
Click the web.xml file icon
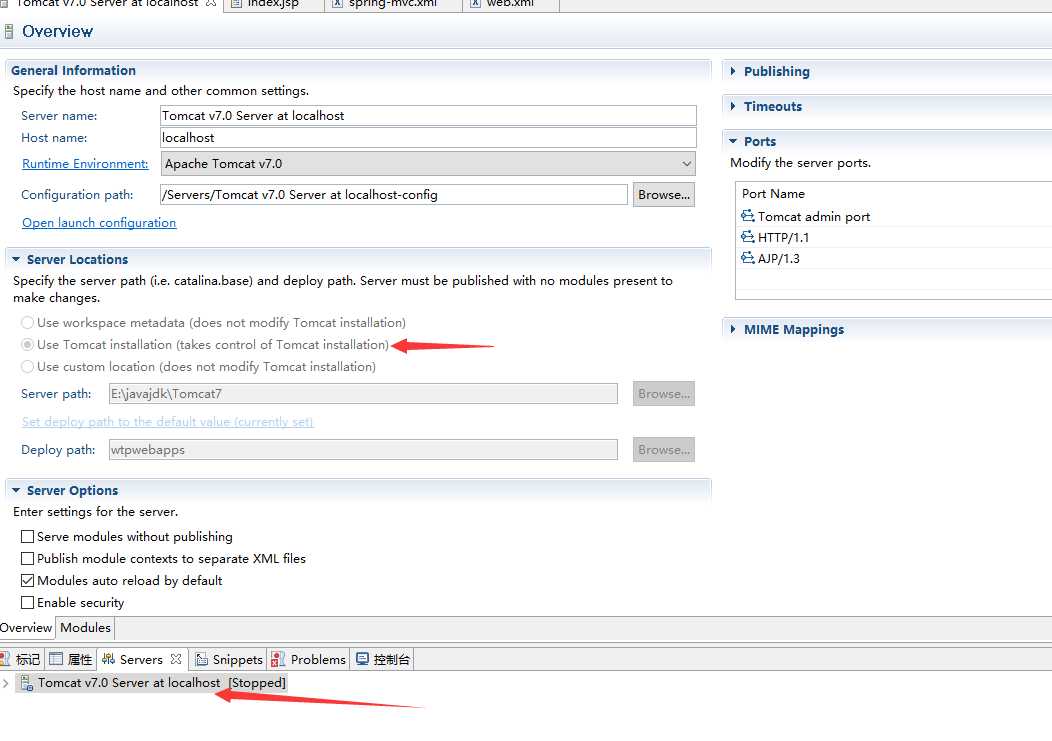click(x=475, y=3)
